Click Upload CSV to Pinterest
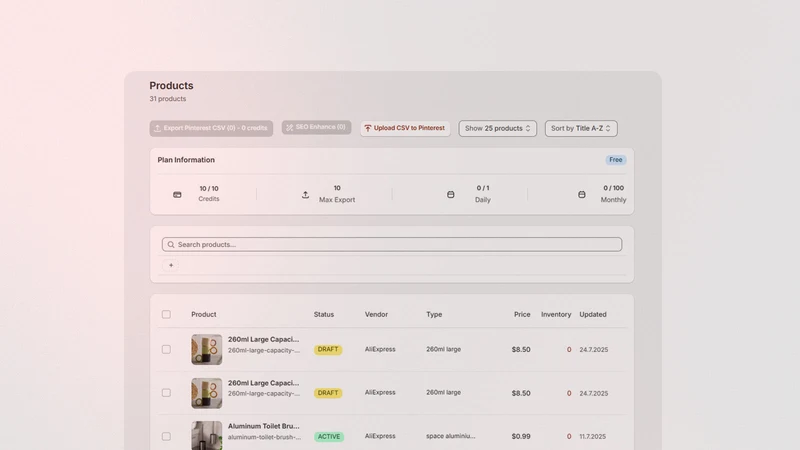Image resolution: width=800 pixels, height=450 pixels. [405, 128]
